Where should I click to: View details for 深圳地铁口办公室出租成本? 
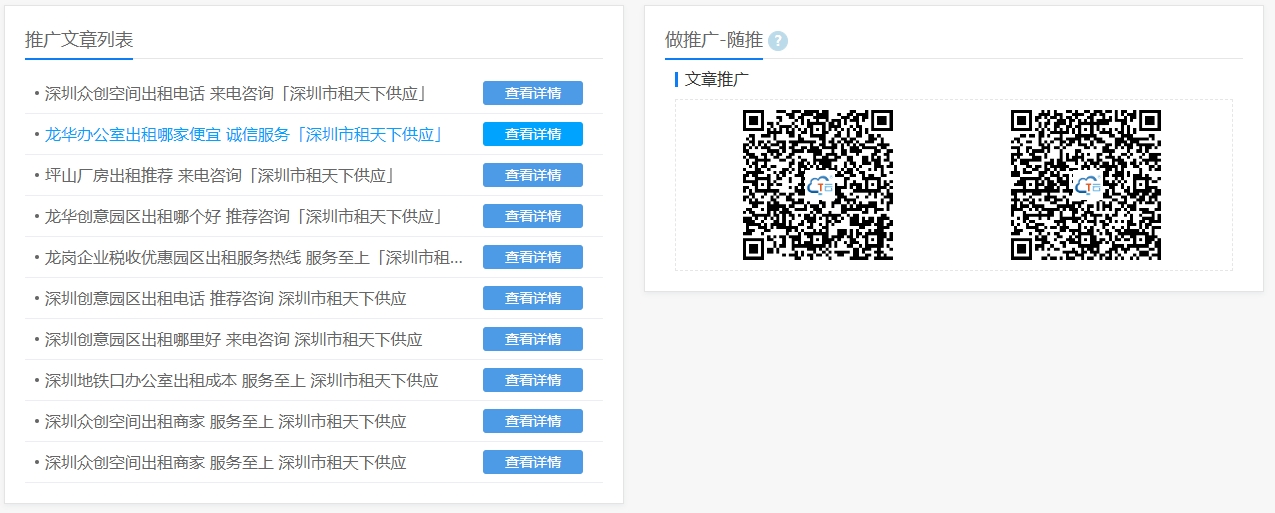532,380
